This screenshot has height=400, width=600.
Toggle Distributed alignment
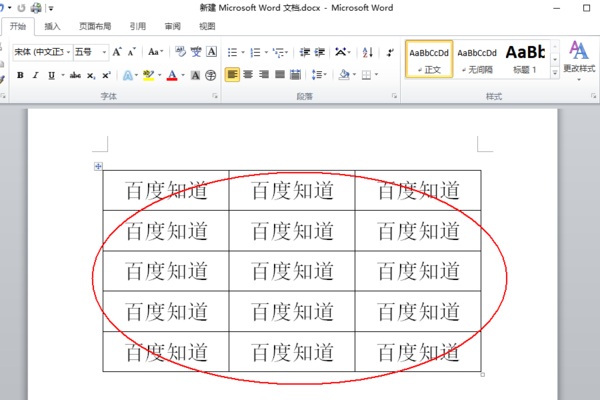pyautogui.click(x=295, y=74)
